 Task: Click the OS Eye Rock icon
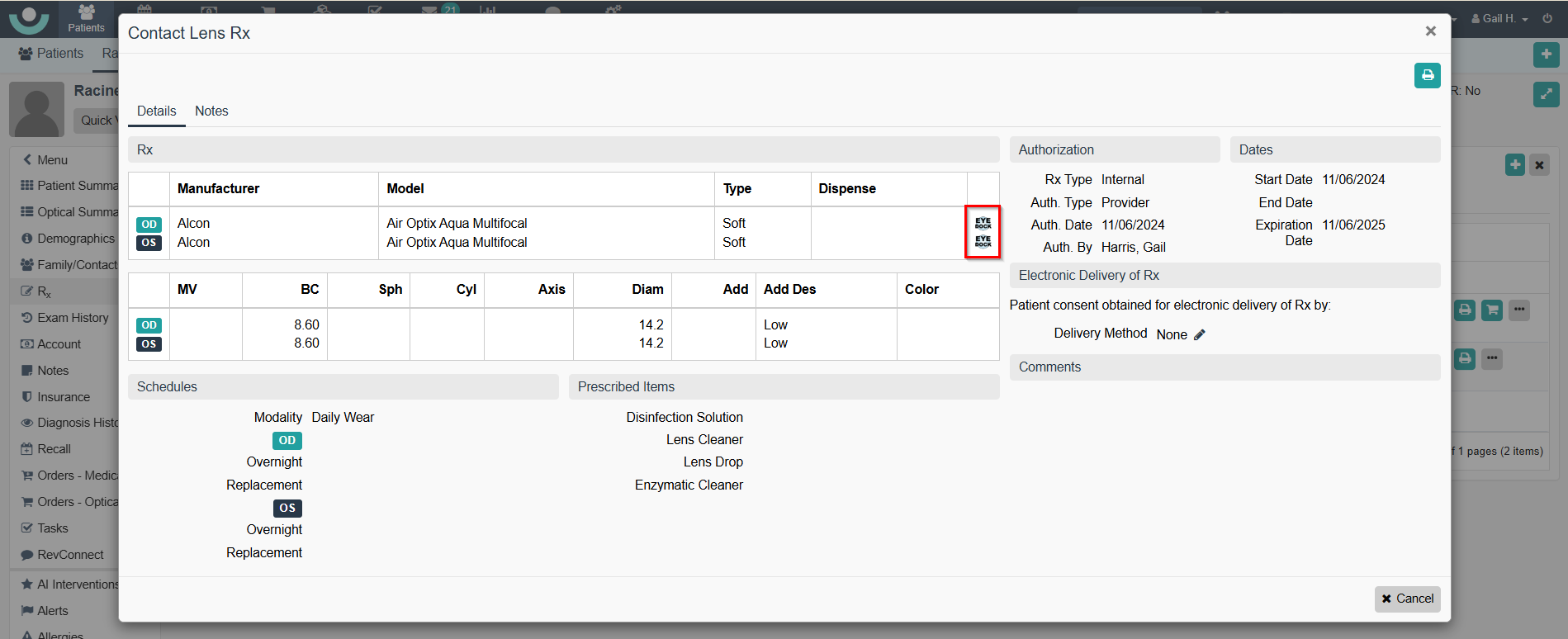[983, 242]
